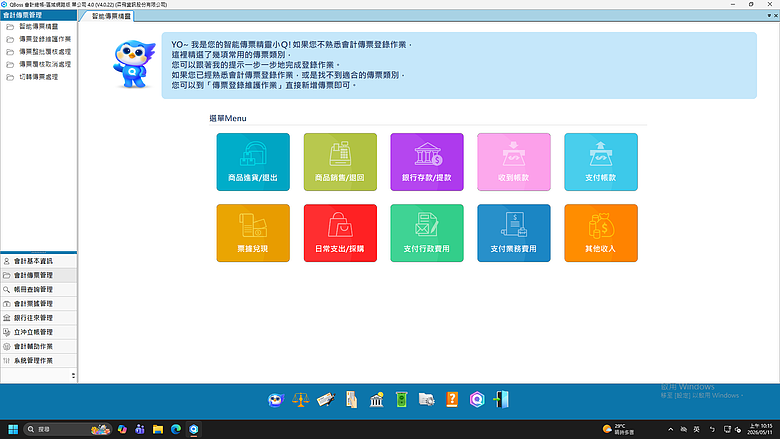780x439 pixels.
Task: Open the green bin icon in dock
Action: 401,400
